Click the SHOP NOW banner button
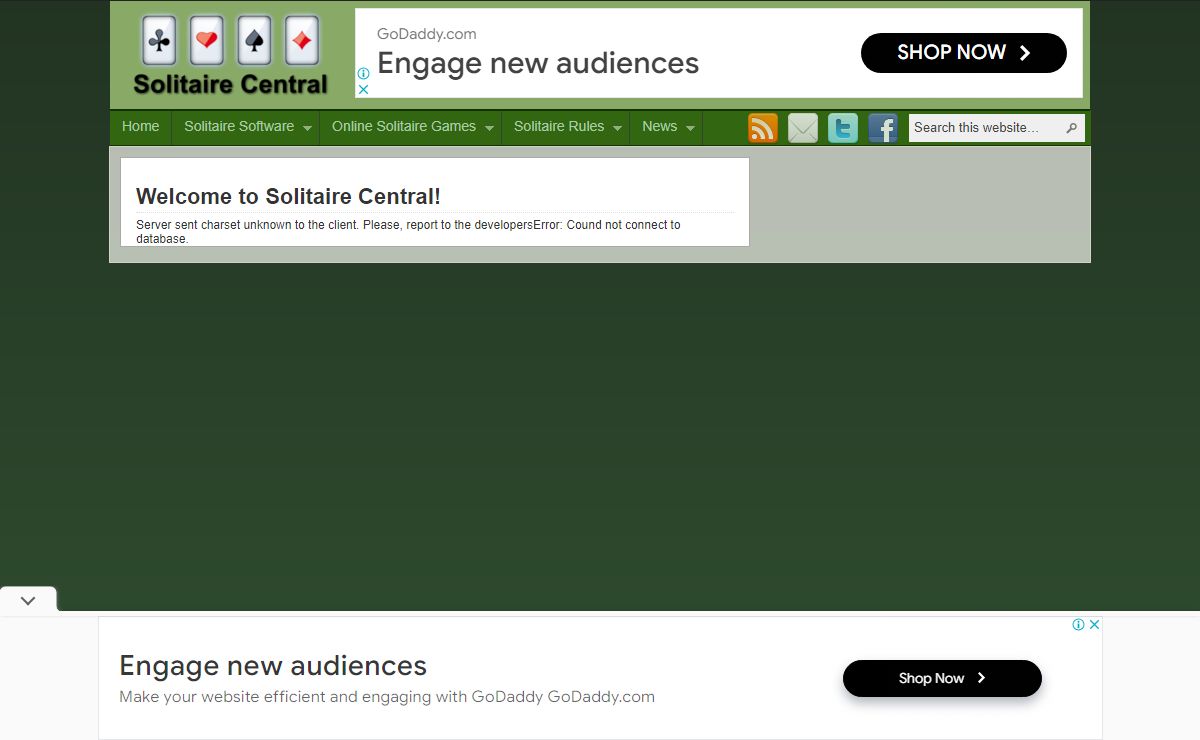 tap(964, 53)
